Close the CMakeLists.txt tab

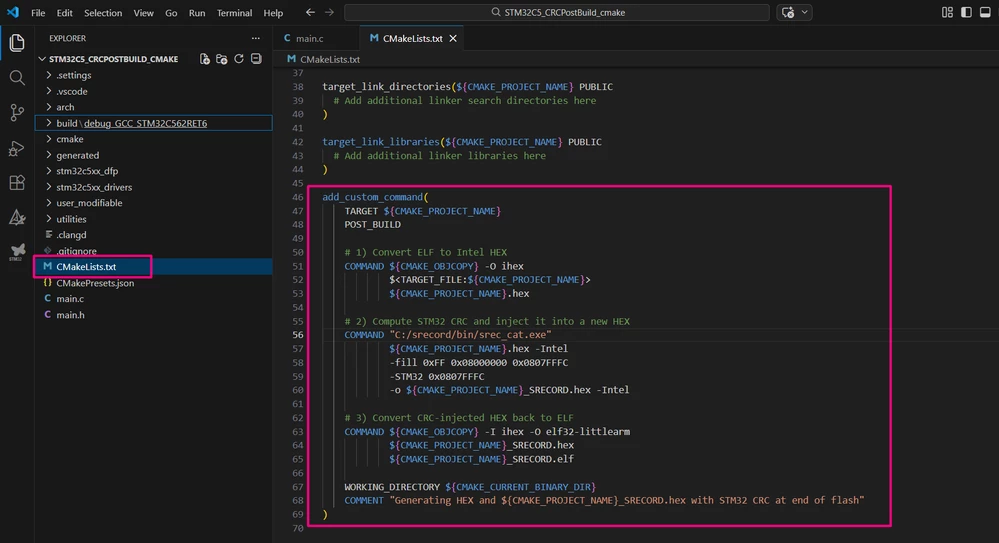[453, 38]
